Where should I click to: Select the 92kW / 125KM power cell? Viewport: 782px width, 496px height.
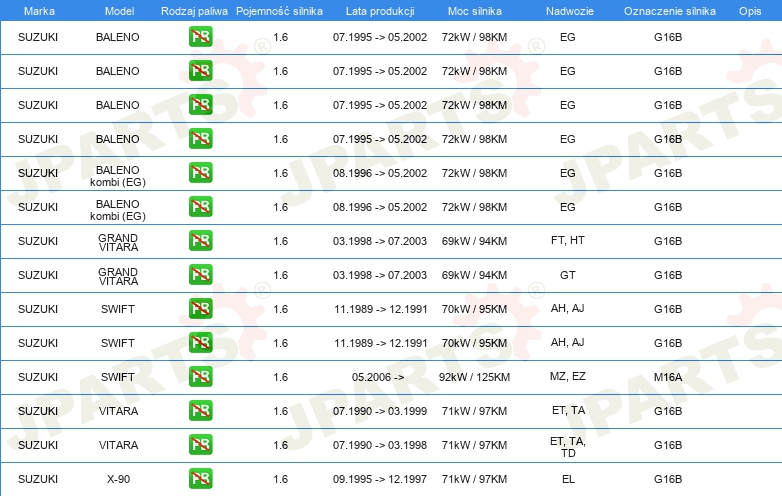pos(474,377)
